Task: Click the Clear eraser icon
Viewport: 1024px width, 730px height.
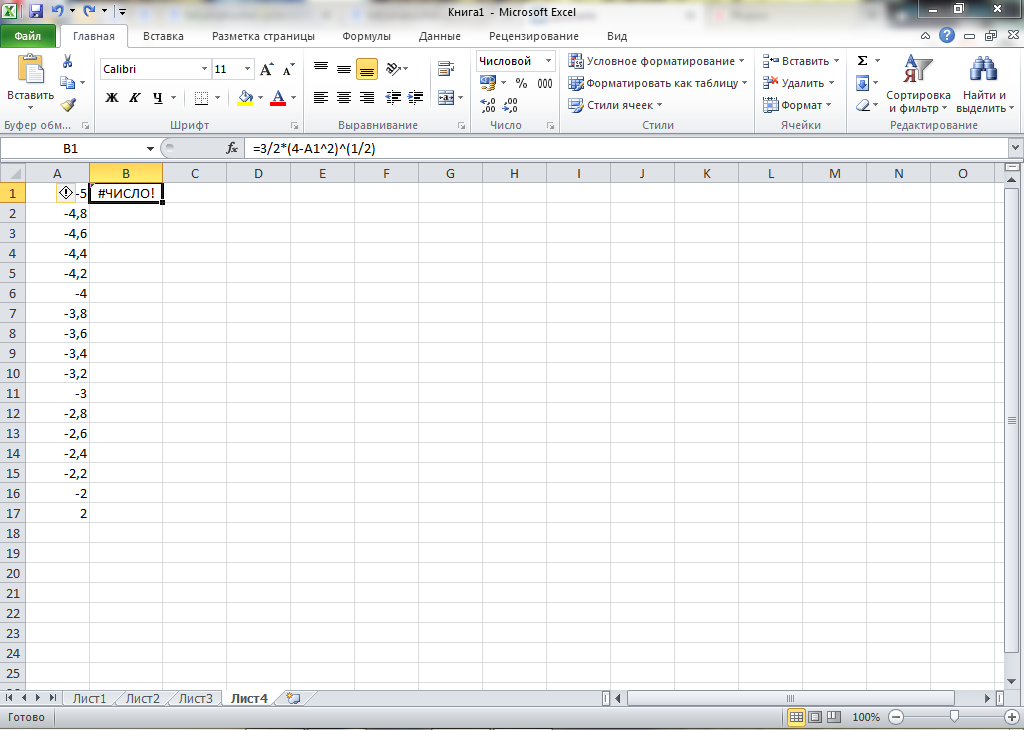Action: coord(862,104)
